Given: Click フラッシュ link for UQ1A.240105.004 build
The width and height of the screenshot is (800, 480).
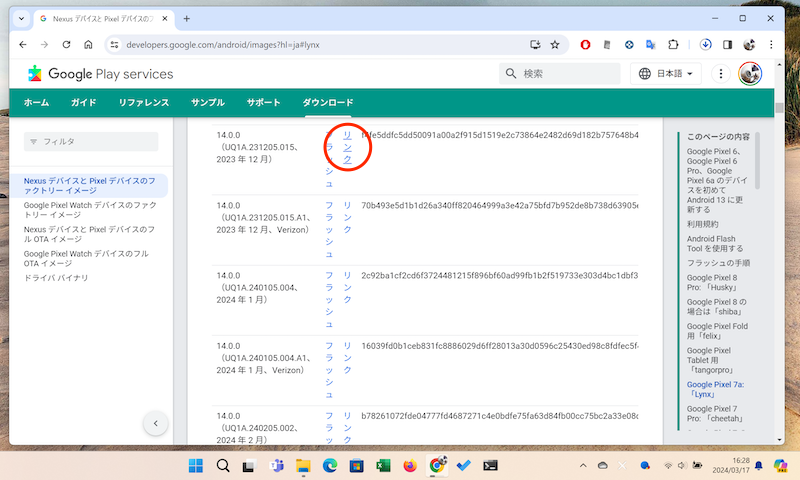Looking at the screenshot, I should pos(329,297).
